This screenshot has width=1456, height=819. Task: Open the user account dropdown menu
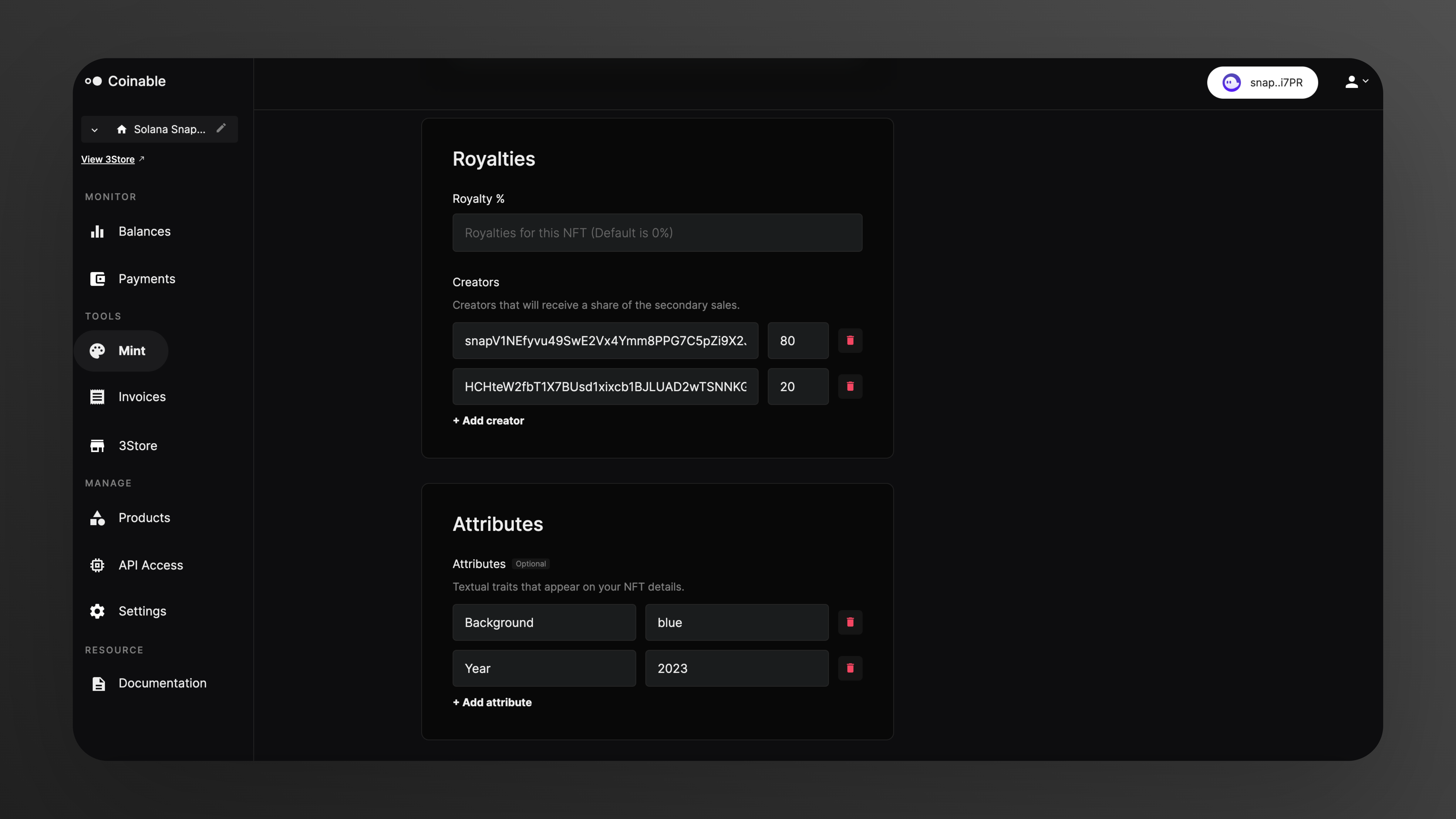point(1356,83)
